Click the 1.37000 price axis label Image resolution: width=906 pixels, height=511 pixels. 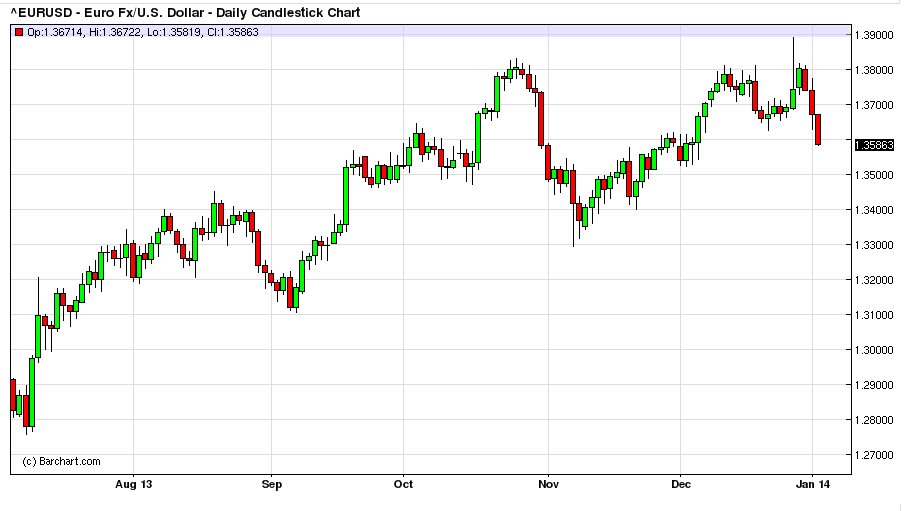pos(874,105)
